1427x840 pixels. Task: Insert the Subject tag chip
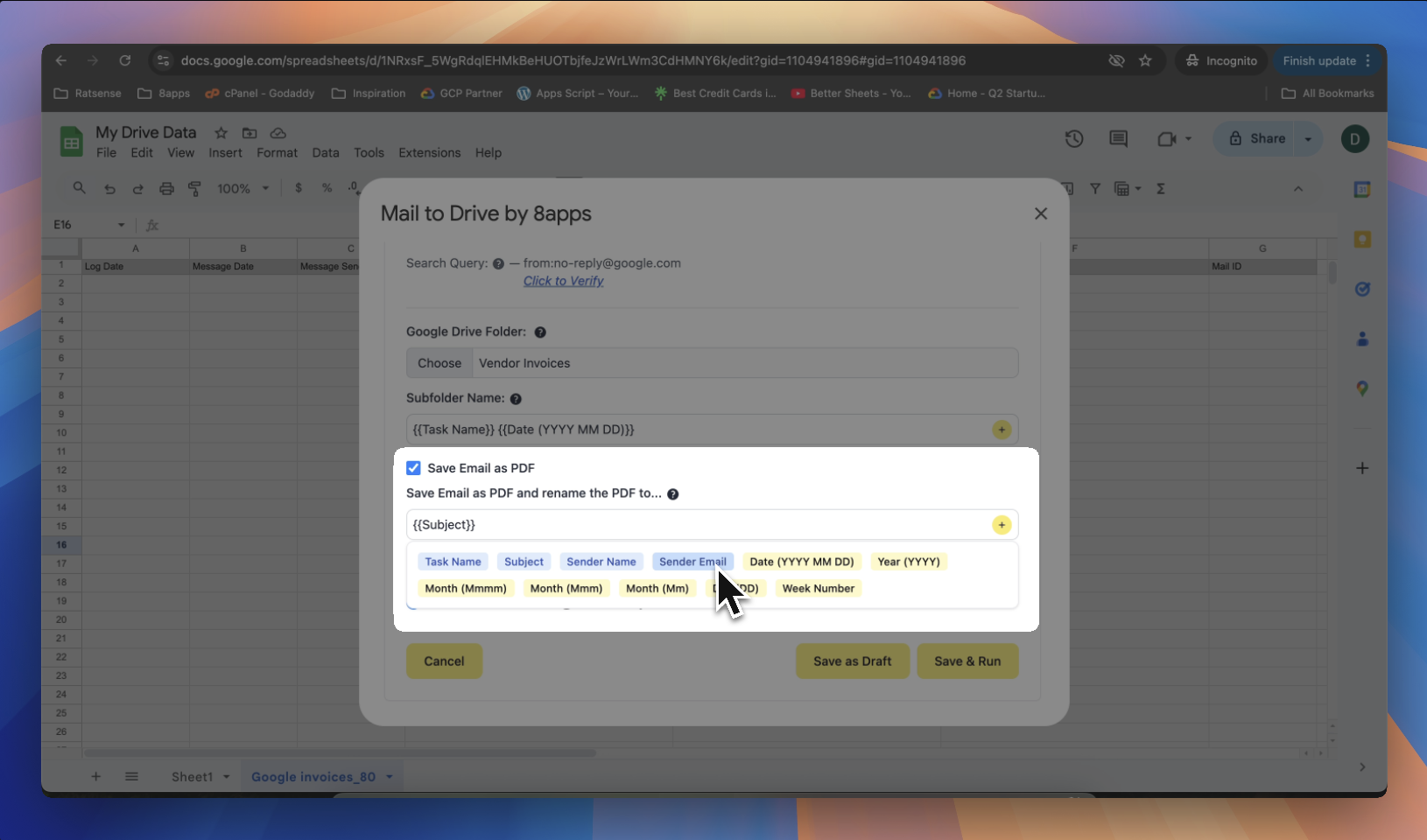point(524,562)
